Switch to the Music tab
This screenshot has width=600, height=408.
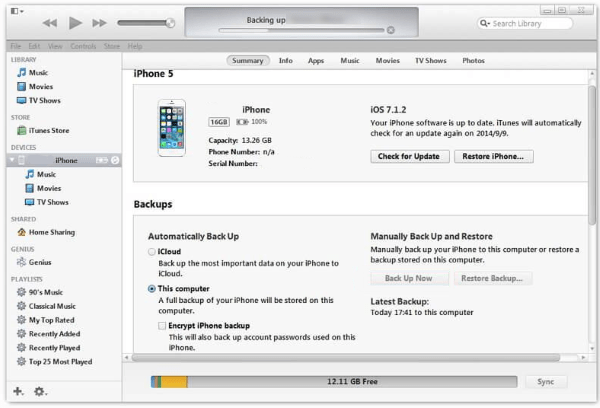coord(350,60)
